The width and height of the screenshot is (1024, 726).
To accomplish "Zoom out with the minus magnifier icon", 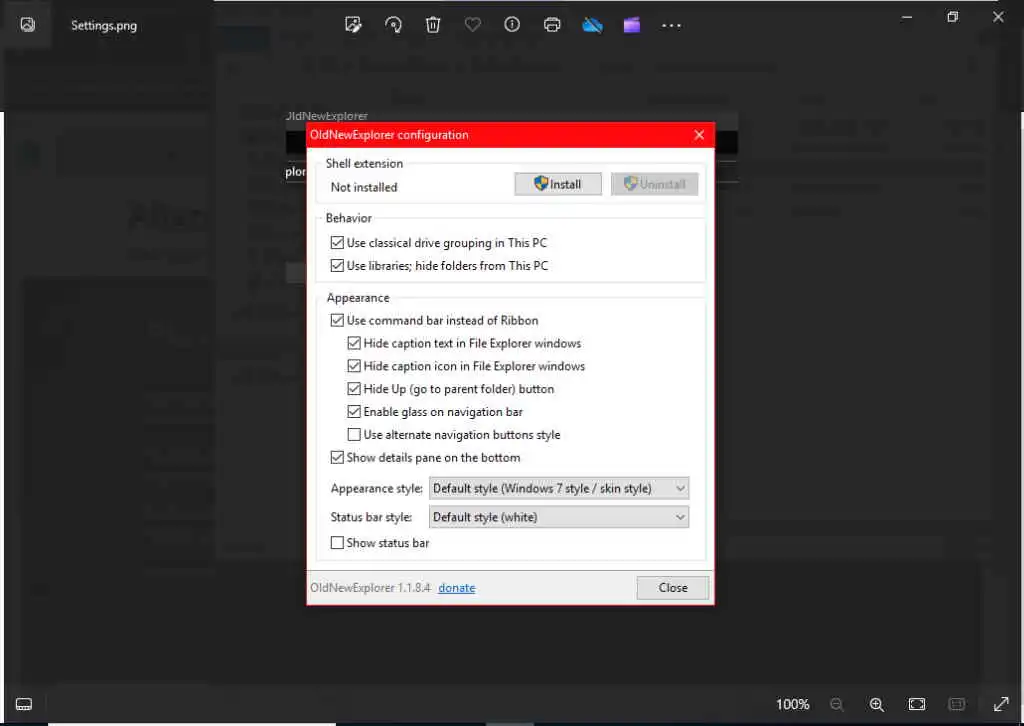I will (837, 704).
